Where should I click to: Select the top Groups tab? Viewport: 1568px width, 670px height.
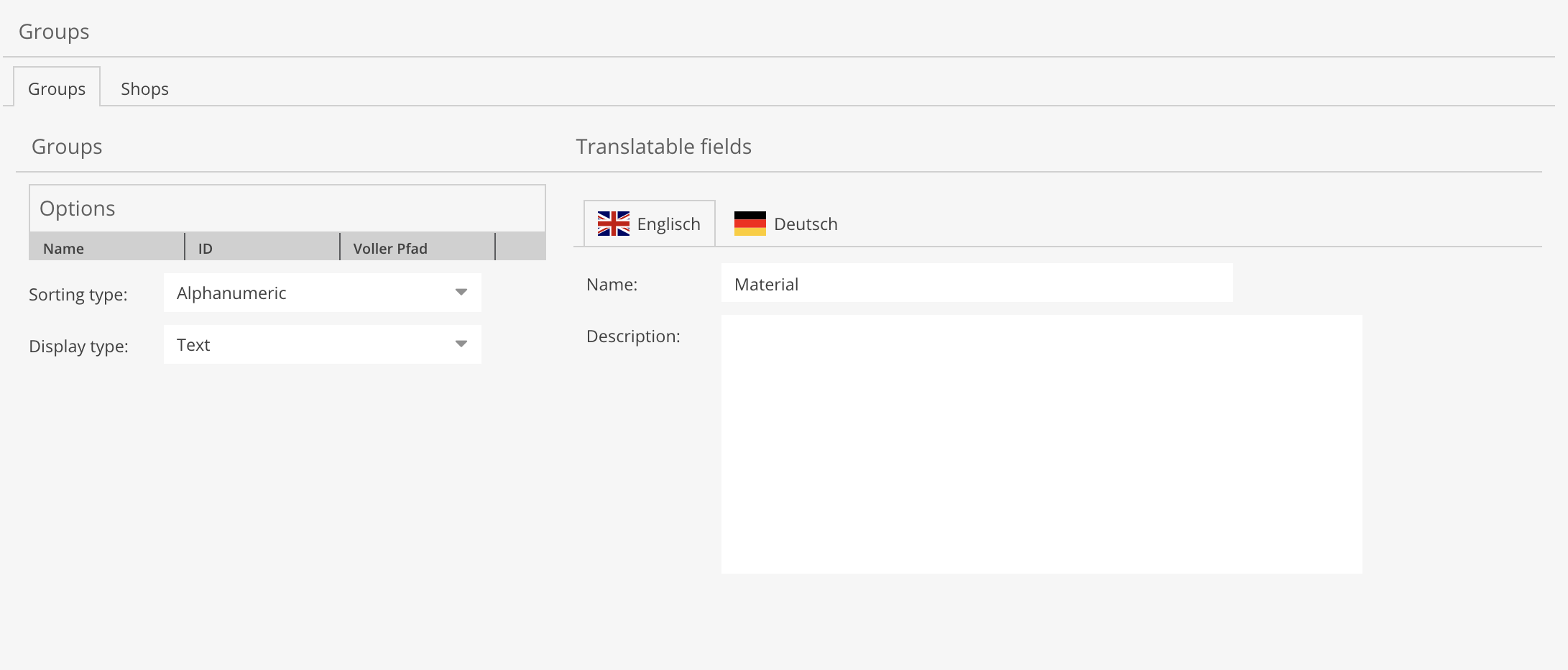click(x=57, y=89)
